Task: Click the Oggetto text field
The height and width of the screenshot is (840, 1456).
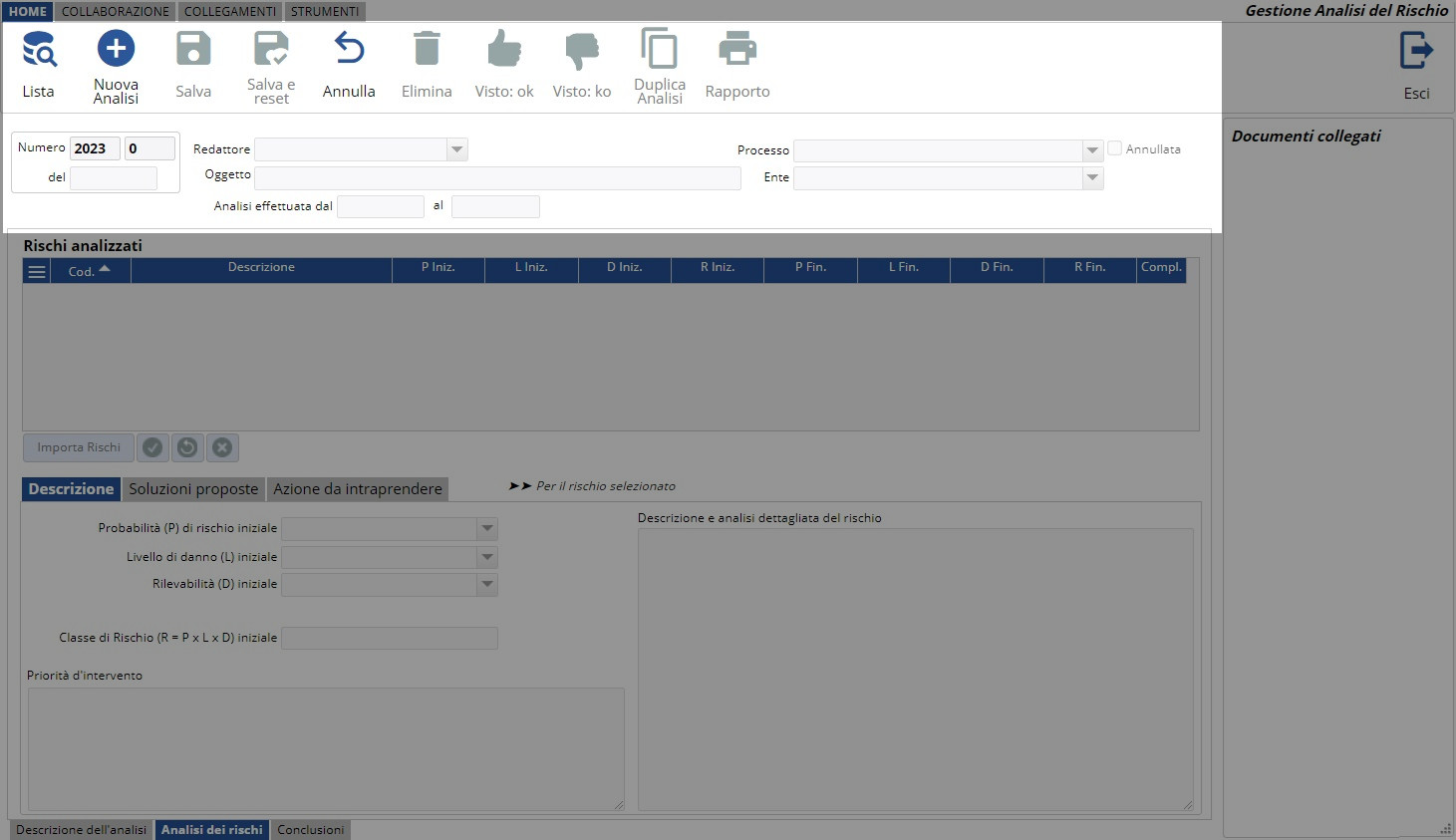Action: [x=497, y=178]
